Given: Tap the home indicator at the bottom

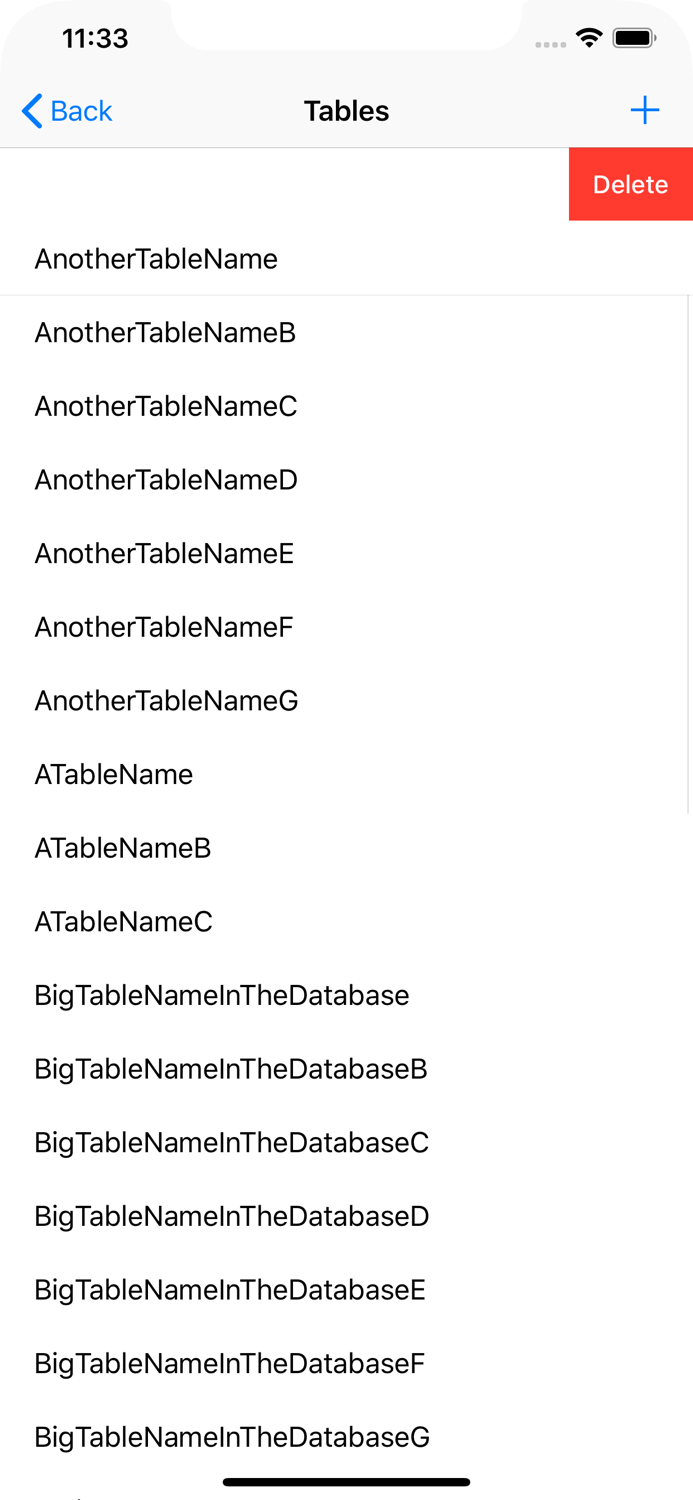Looking at the screenshot, I should pyautogui.click(x=346, y=1482).
